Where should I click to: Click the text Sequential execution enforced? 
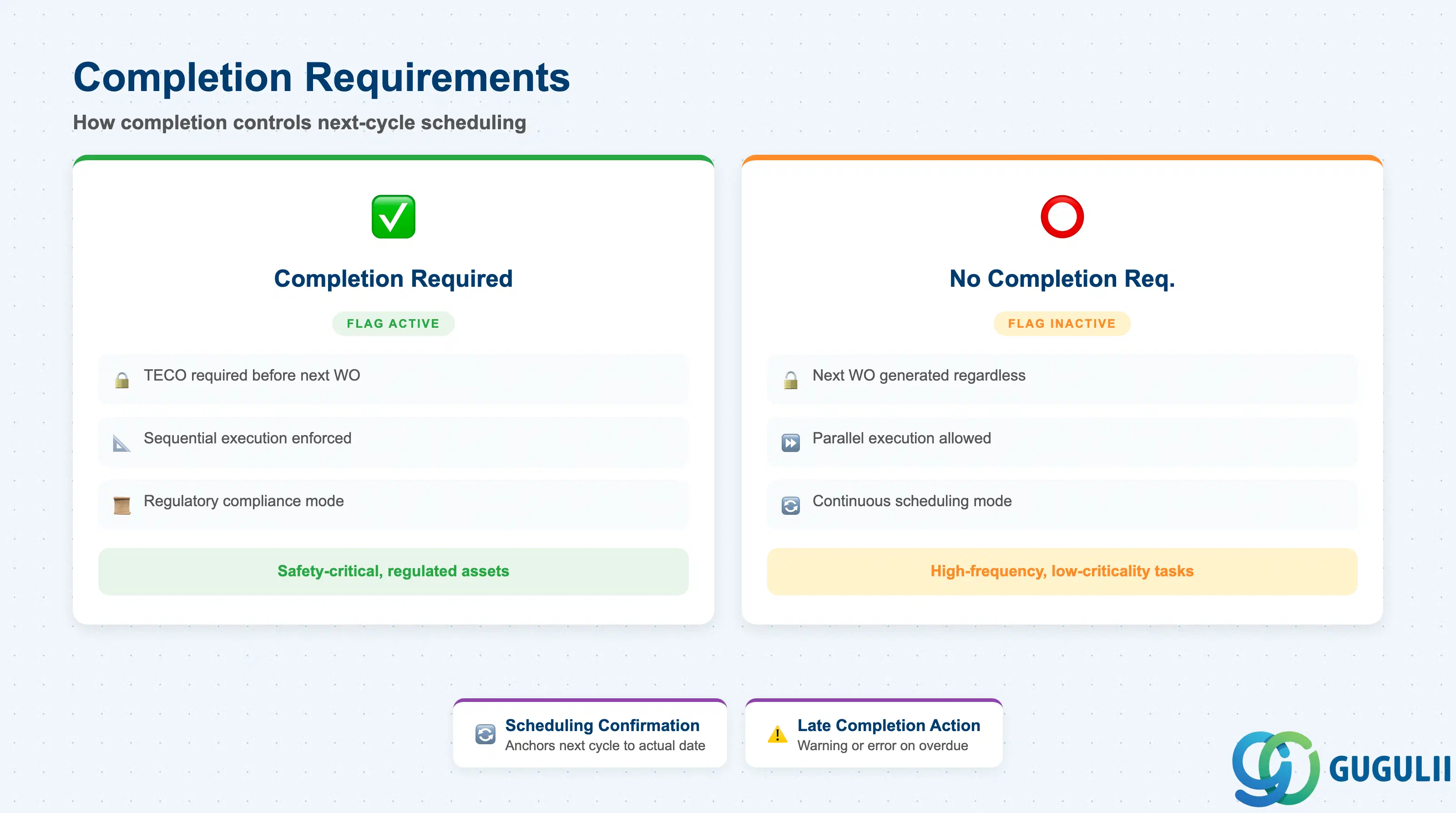point(248,438)
